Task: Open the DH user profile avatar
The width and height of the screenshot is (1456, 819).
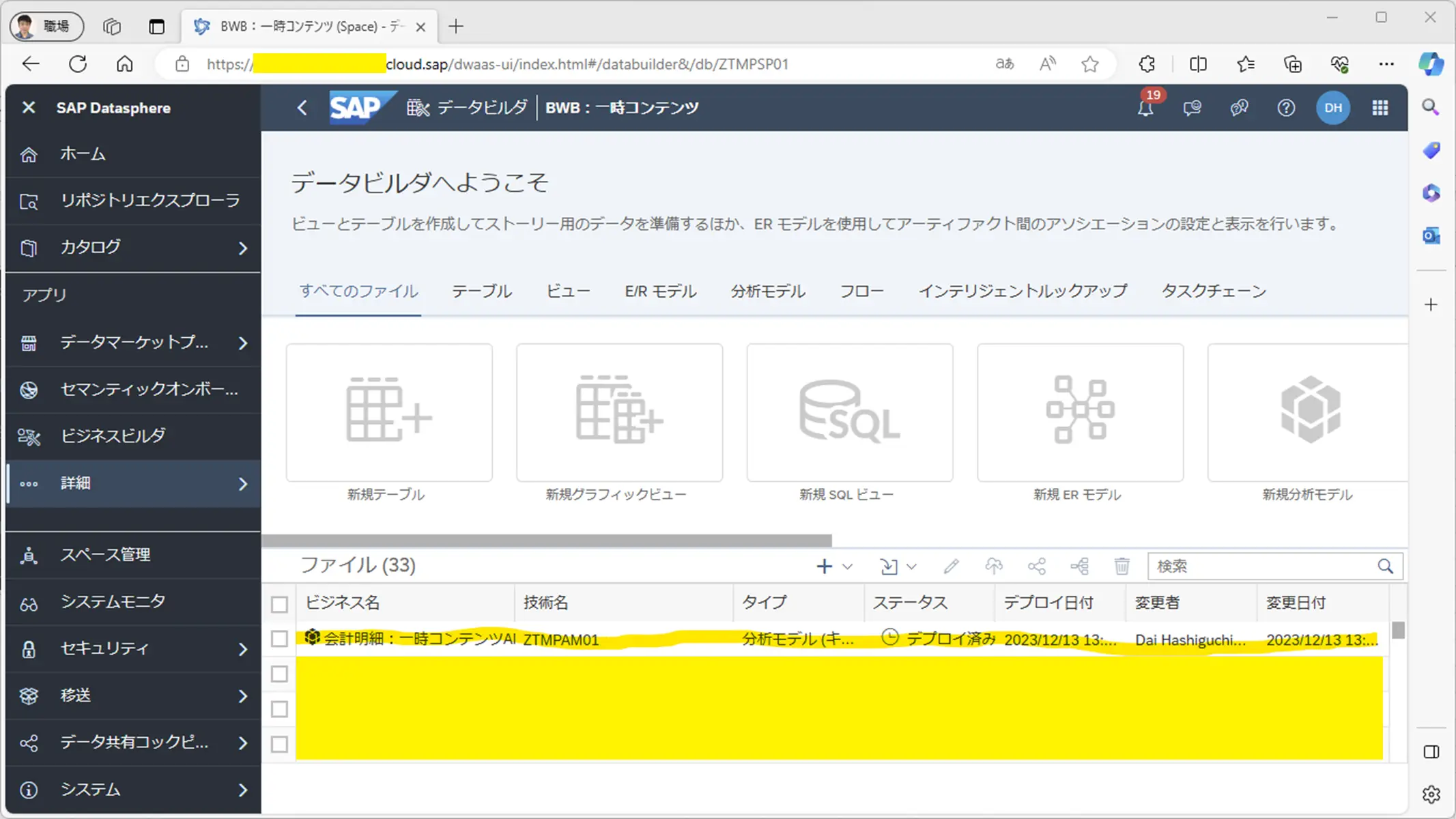Action: 1333,108
